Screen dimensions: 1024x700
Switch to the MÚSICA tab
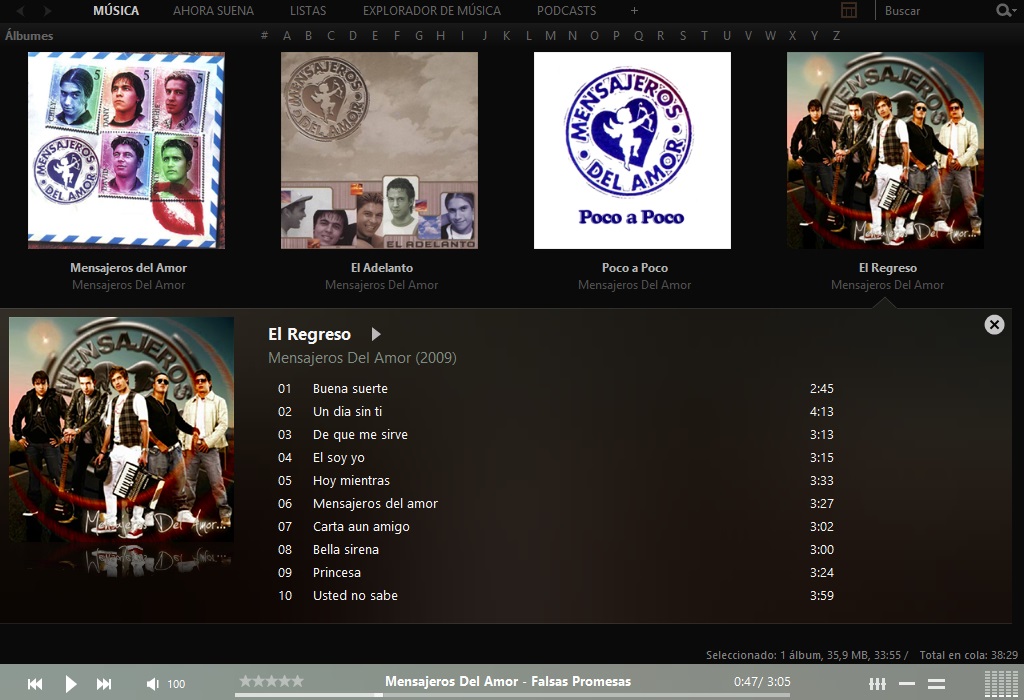116,10
